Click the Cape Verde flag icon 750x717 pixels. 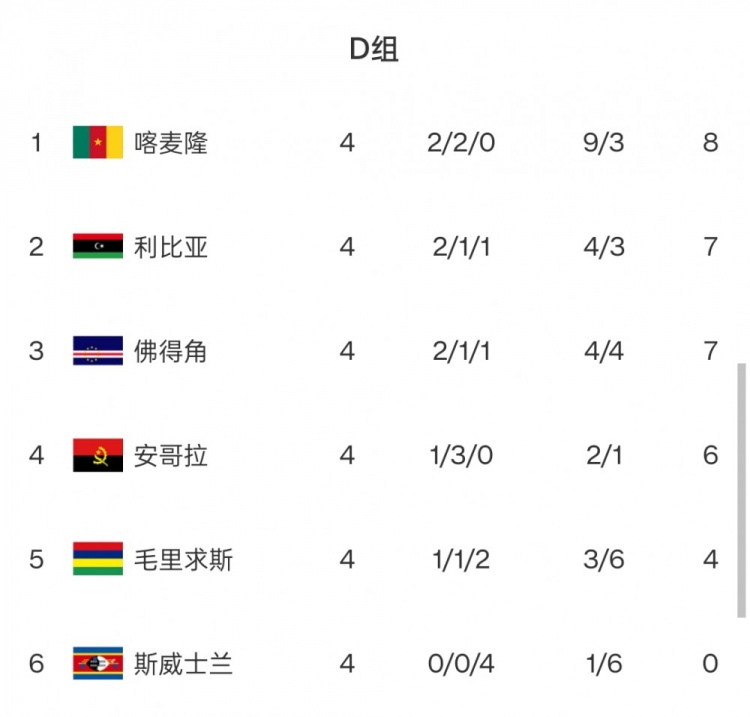(98, 351)
